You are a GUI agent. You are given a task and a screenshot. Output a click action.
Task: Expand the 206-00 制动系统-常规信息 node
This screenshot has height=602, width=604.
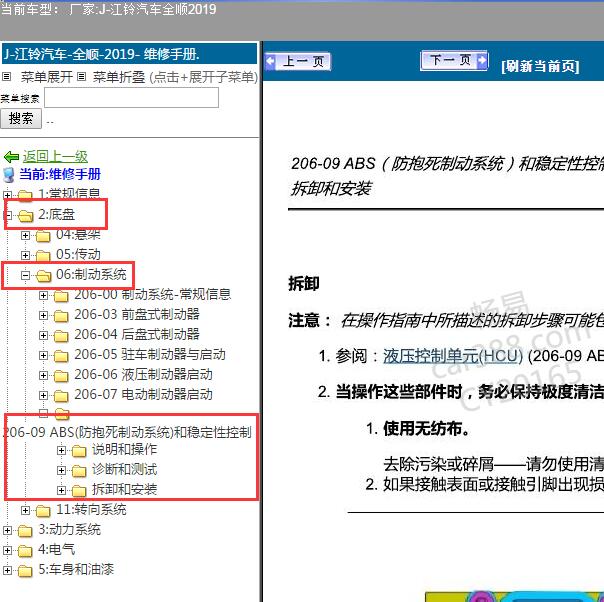(x=44, y=295)
